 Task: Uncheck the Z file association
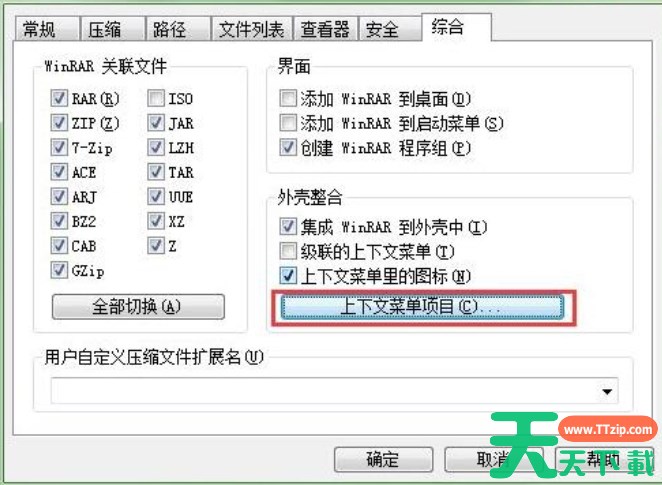pos(156,245)
